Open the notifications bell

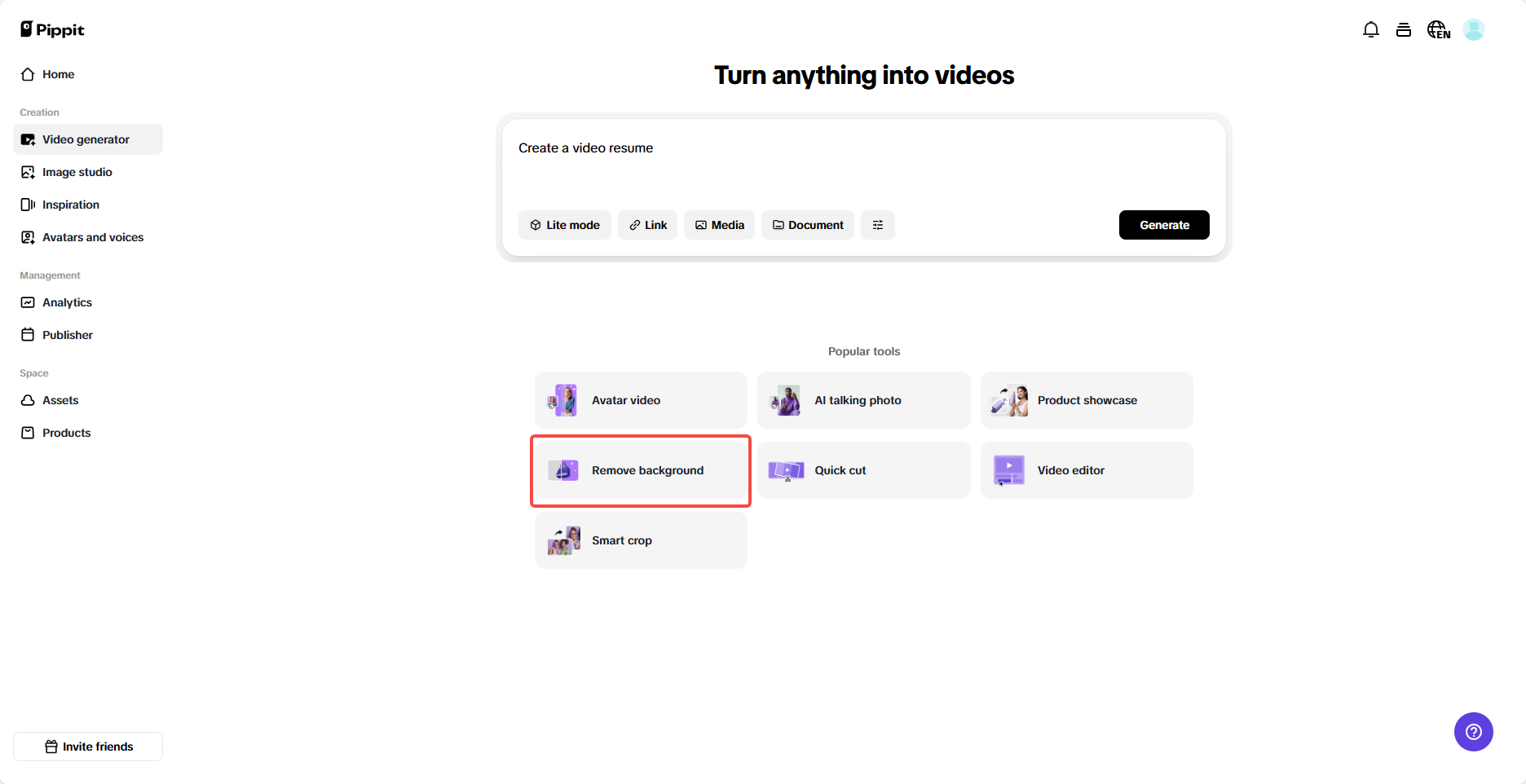(1371, 30)
